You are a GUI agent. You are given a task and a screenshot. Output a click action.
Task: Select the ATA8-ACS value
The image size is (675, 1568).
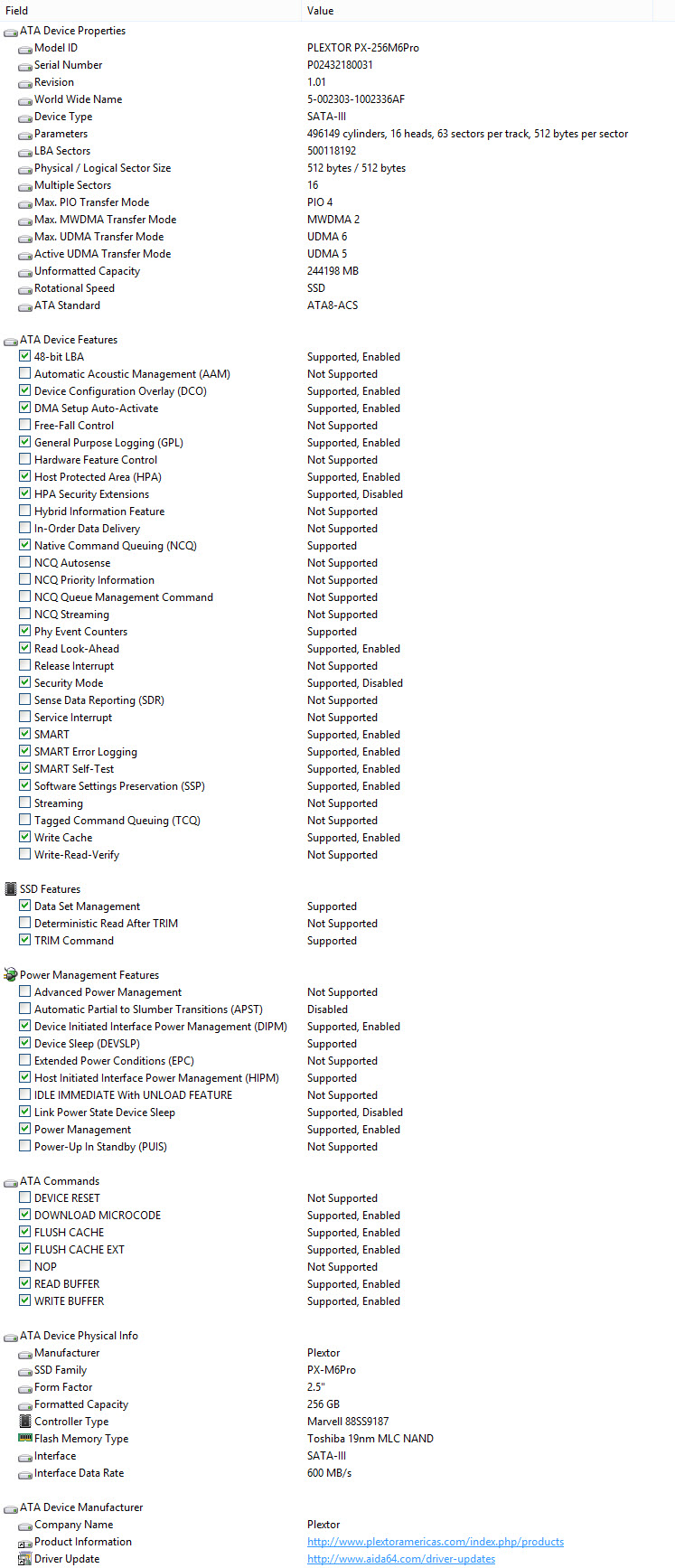tap(333, 305)
